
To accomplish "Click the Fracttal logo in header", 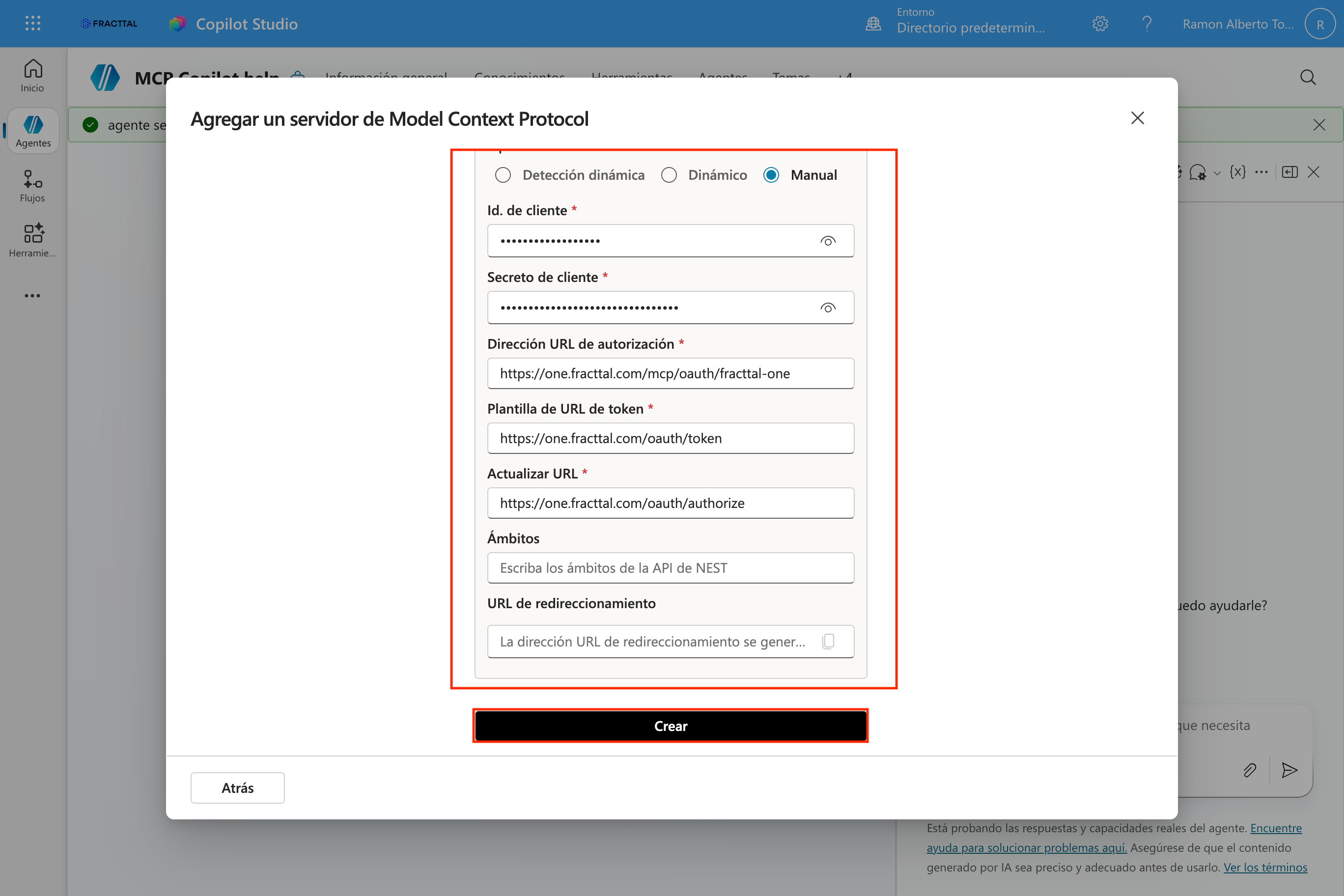I will click(x=109, y=24).
